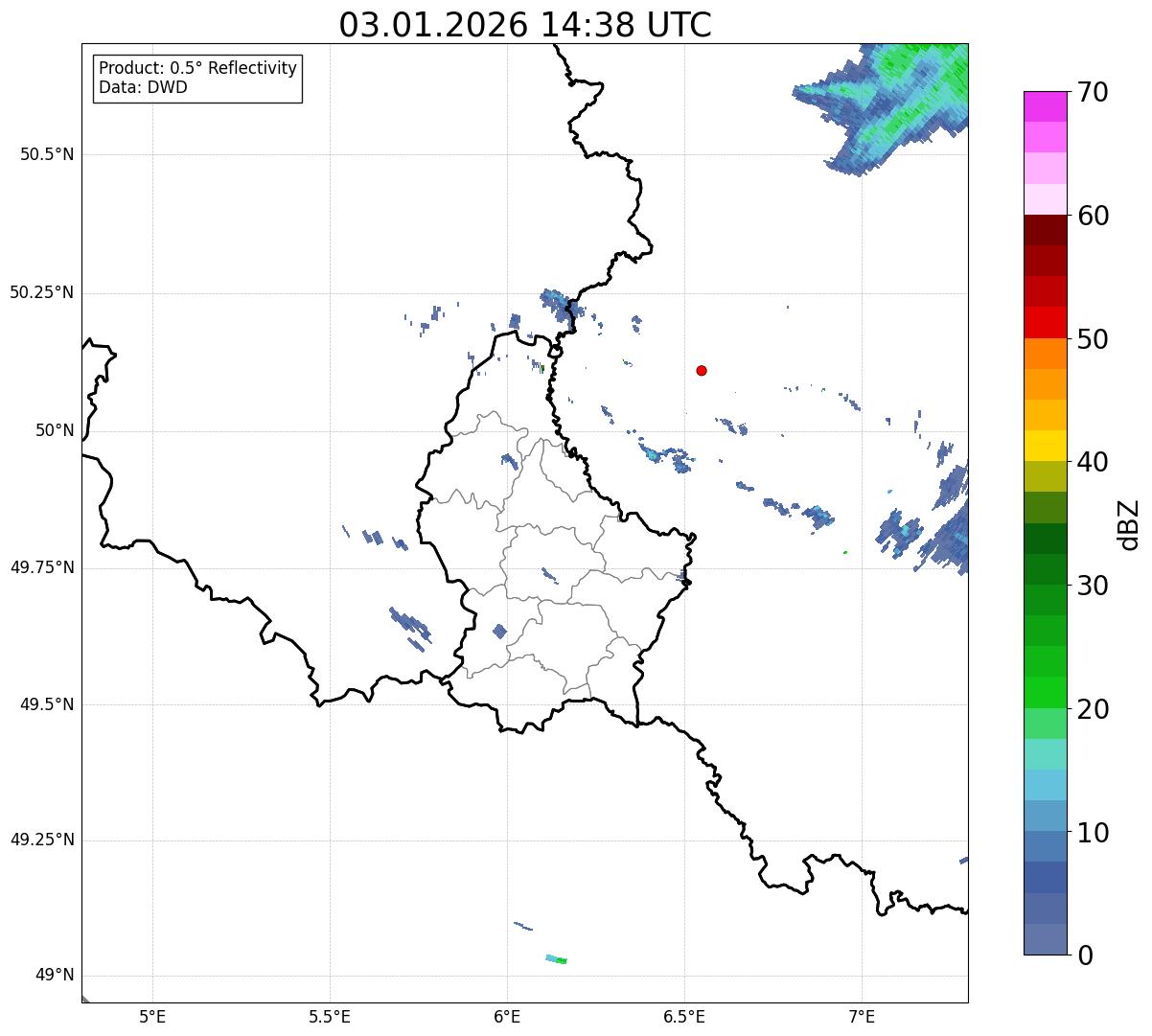1152x1036 pixels.
Task: Click the yellow swatch just above 40 dBZ
Action: (1046, 446)
